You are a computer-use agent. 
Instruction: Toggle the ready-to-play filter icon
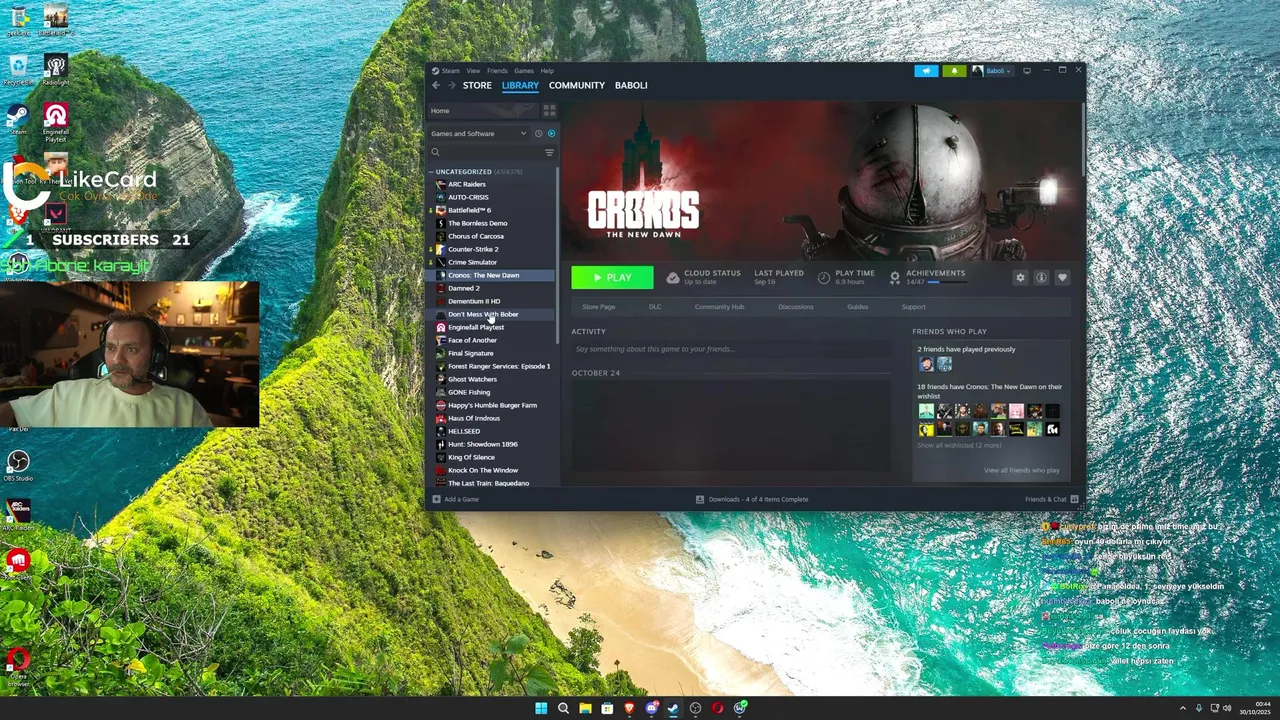pyautogui.click(x=551, y=133)
